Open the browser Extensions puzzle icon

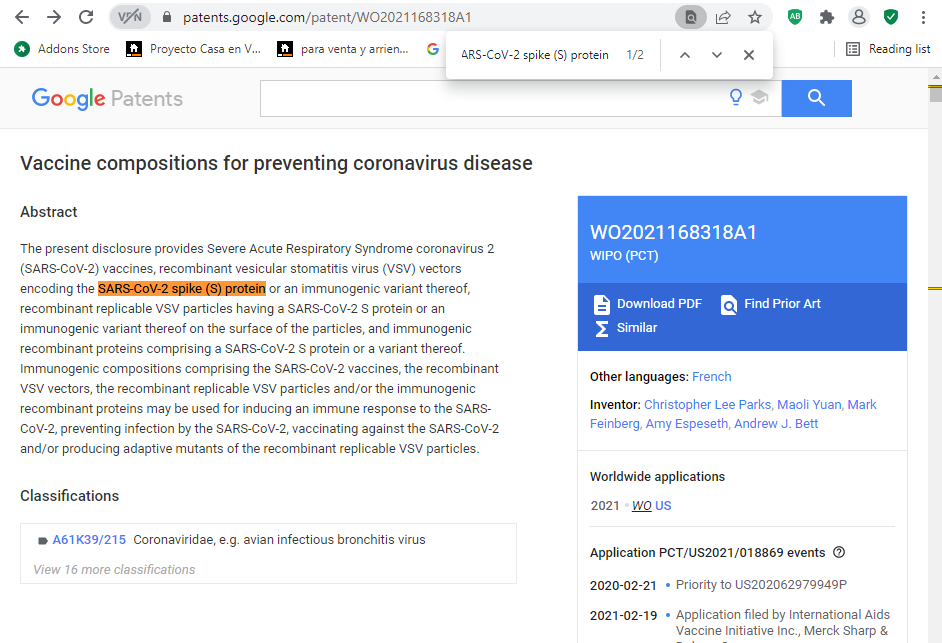click(x=826, y=17)
